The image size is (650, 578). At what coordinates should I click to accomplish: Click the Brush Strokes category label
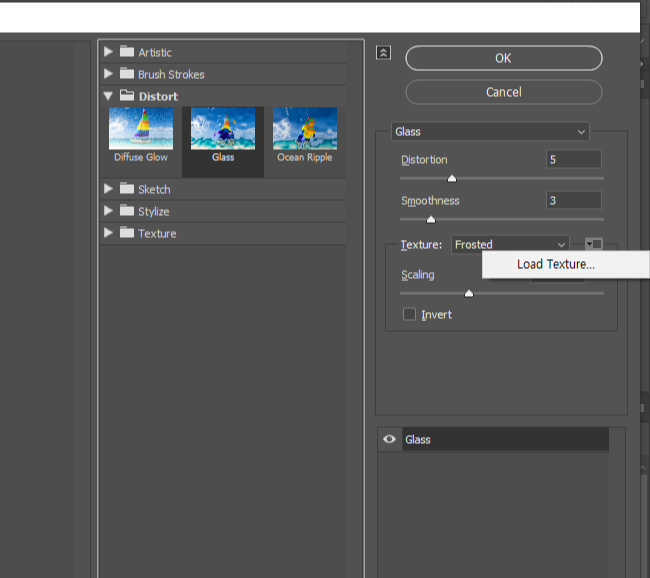tap(171, 74)
